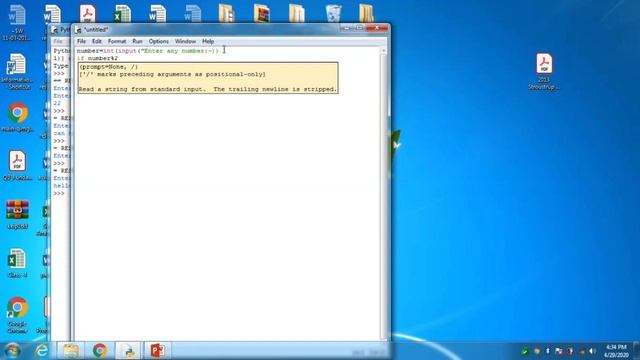This screenshot has width=640, height=360.
Task: Click 'Read a string from standard input' calltip line
Action: pos(208,89)
